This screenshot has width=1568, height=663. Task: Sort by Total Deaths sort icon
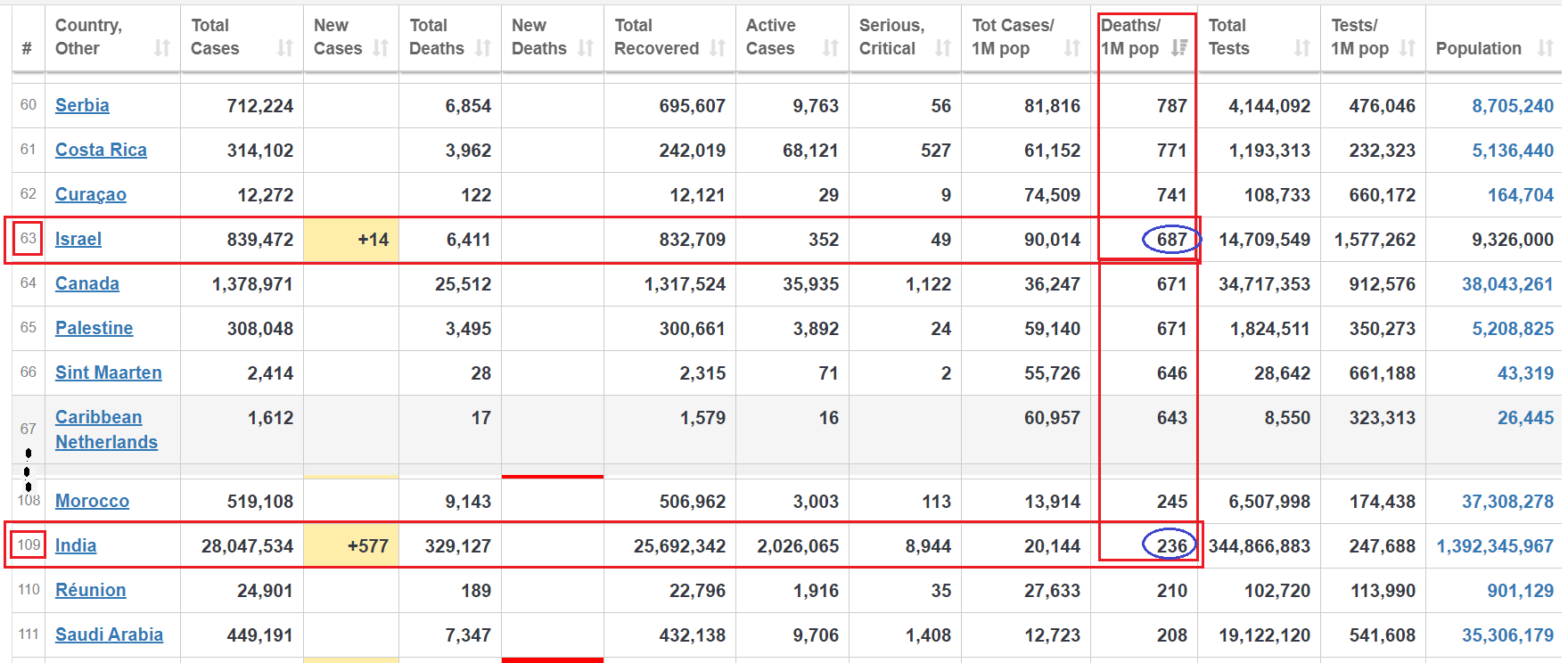(483, 48)
